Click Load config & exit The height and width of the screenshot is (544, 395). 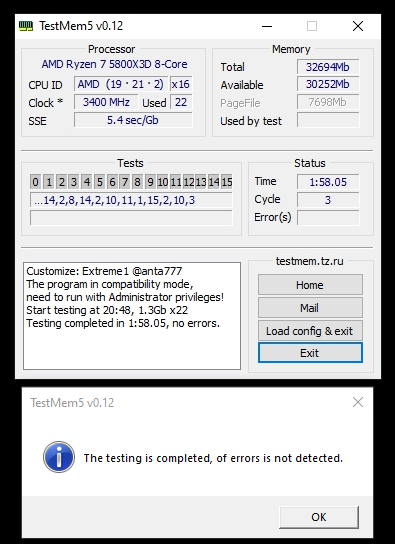coord(310,331)
